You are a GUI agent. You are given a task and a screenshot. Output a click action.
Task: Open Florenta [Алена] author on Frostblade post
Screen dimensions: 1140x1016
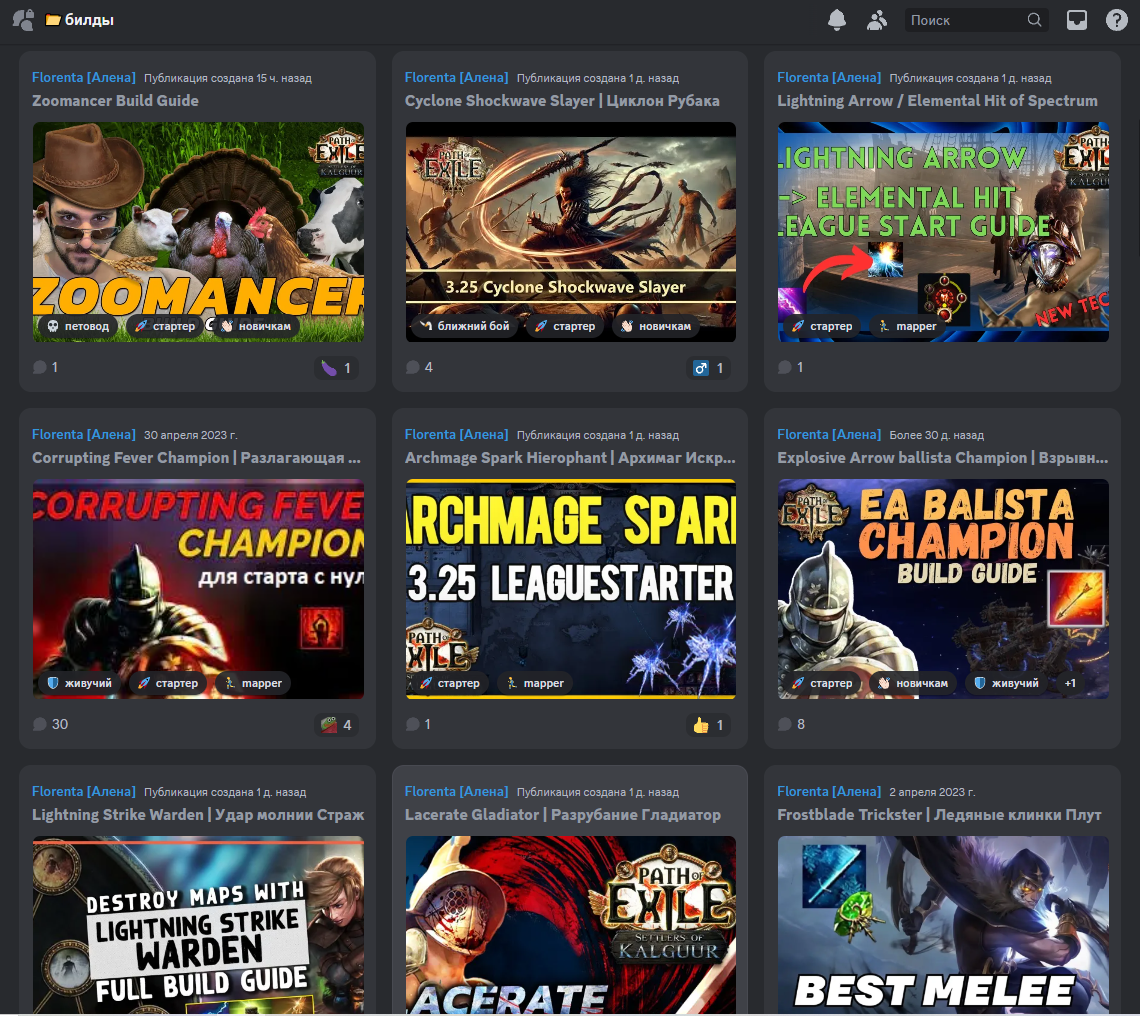(x=829, y=791)
